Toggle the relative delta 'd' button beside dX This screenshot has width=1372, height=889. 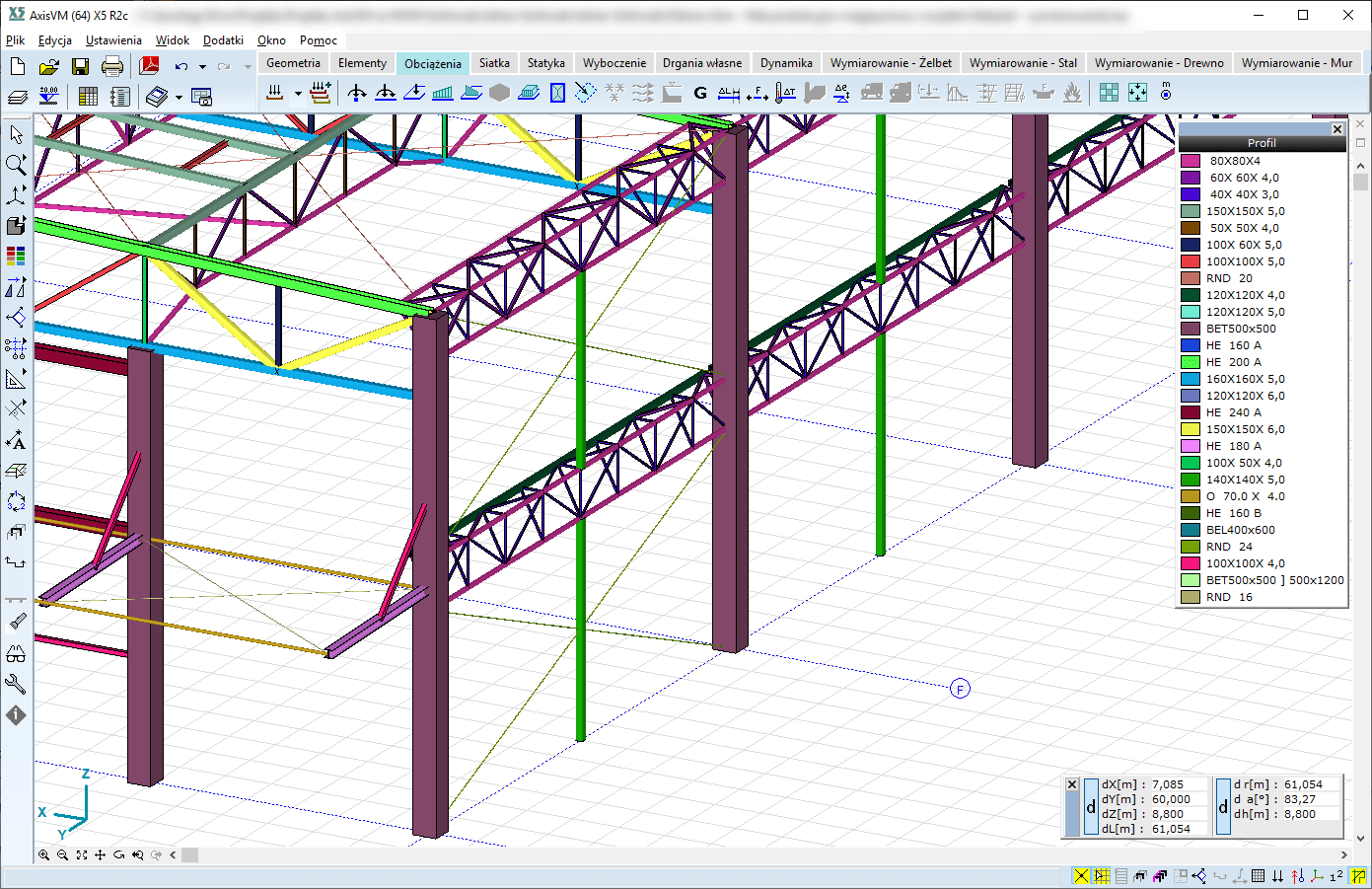coord(1090,807)
